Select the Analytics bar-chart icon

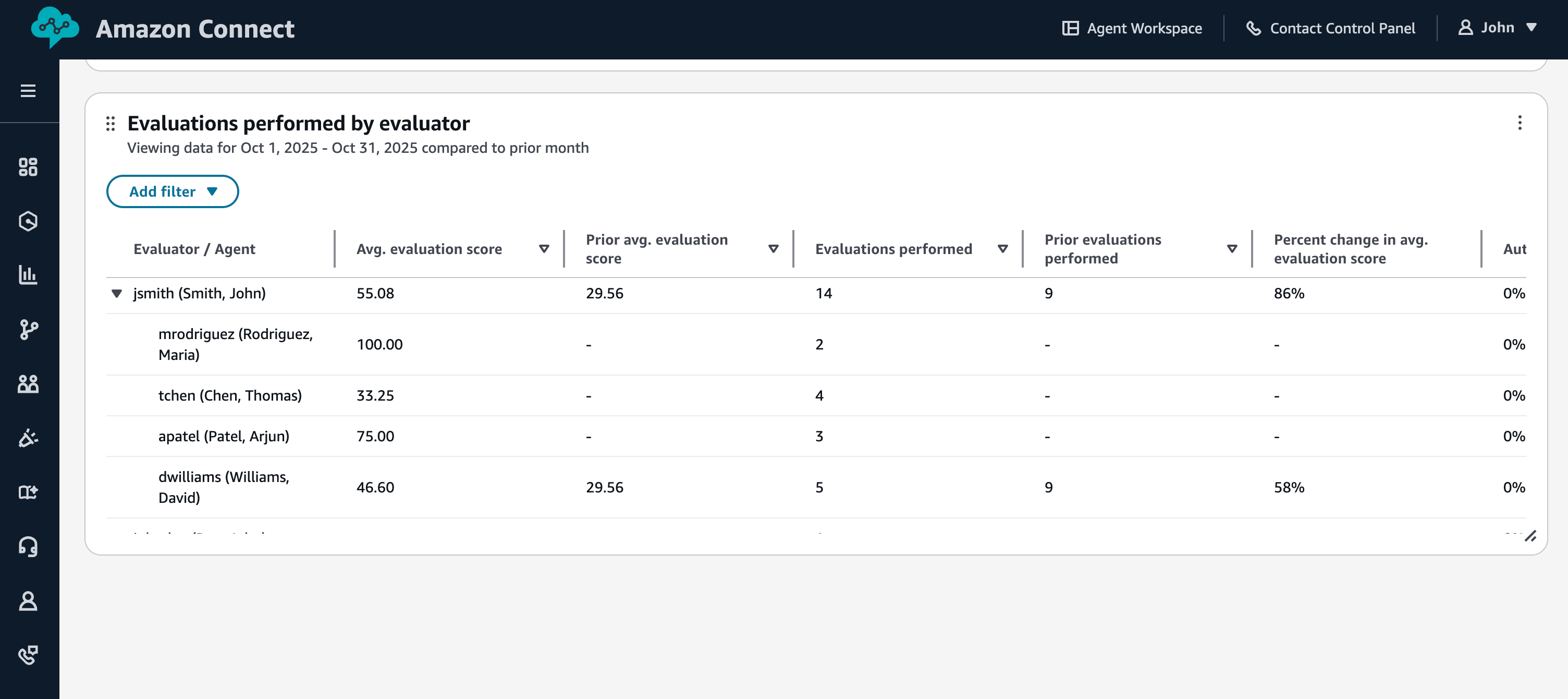[27, 275]
